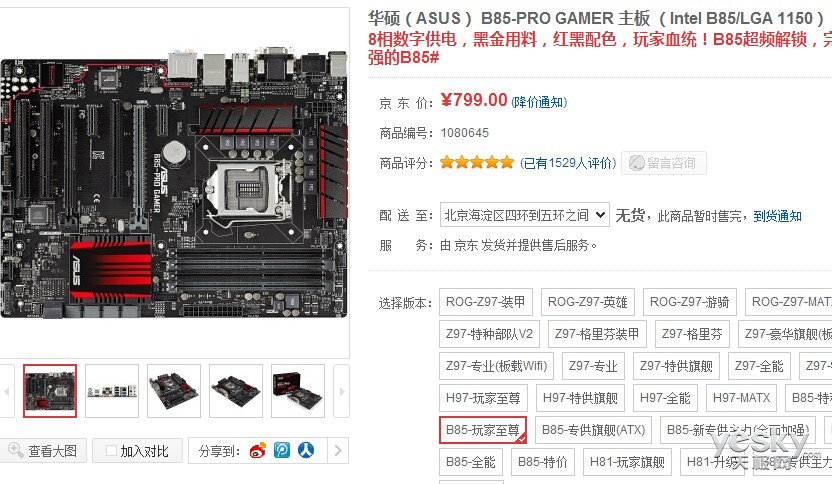Open the delivery region dropdown
The height and width of the screenshot is (484, 832).
(x=525, y=215)
